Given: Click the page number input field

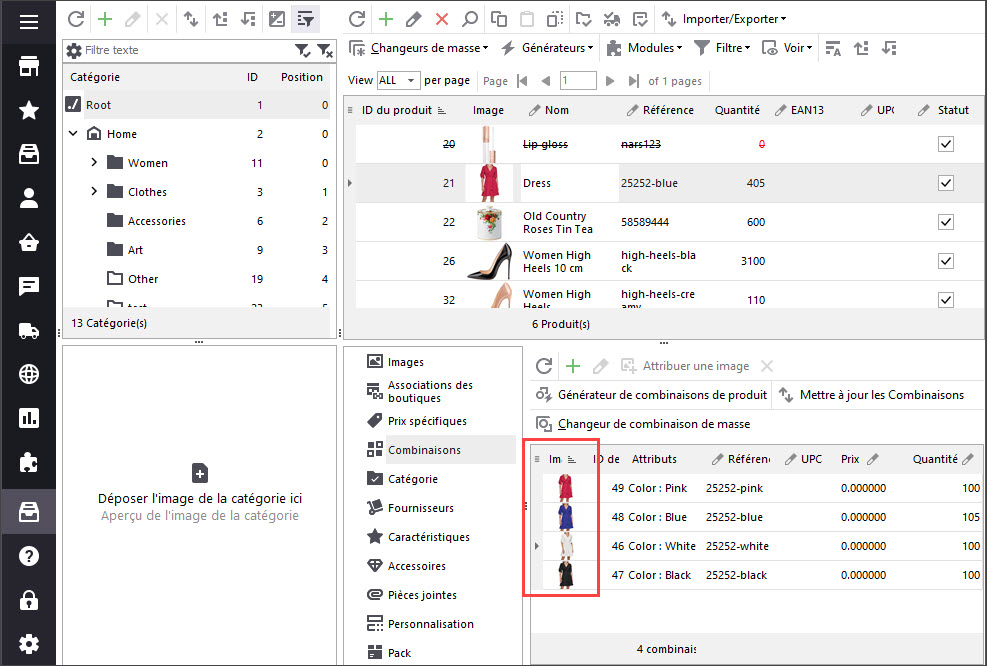Looking at the screenshot, I should click(x=578, y=81).
